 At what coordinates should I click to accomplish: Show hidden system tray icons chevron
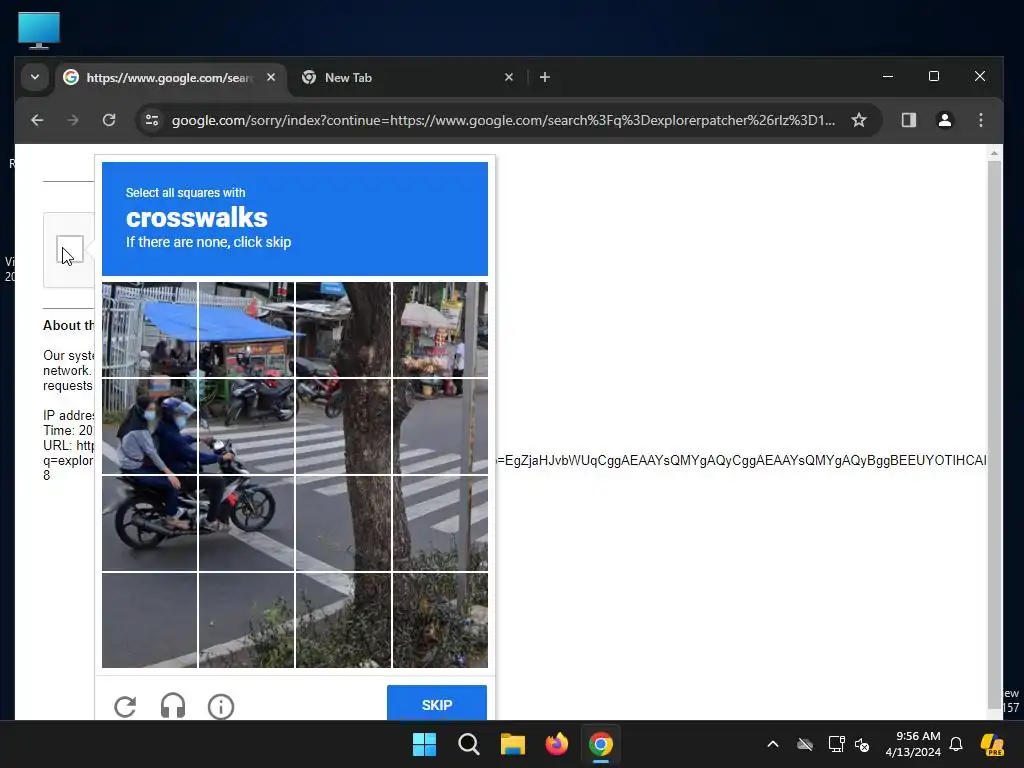click(773, 744)
